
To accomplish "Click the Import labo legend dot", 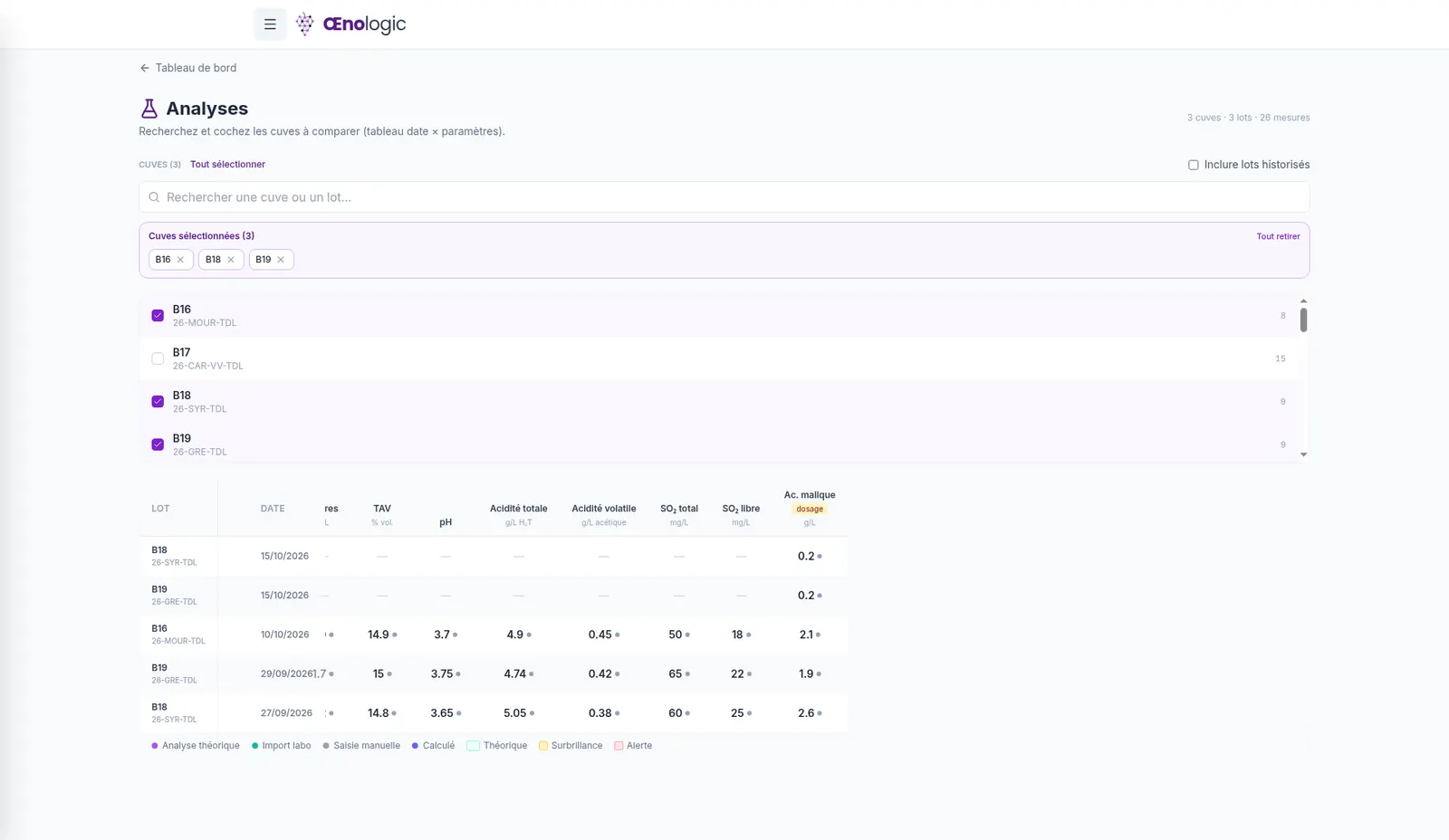I will (255, 746).
